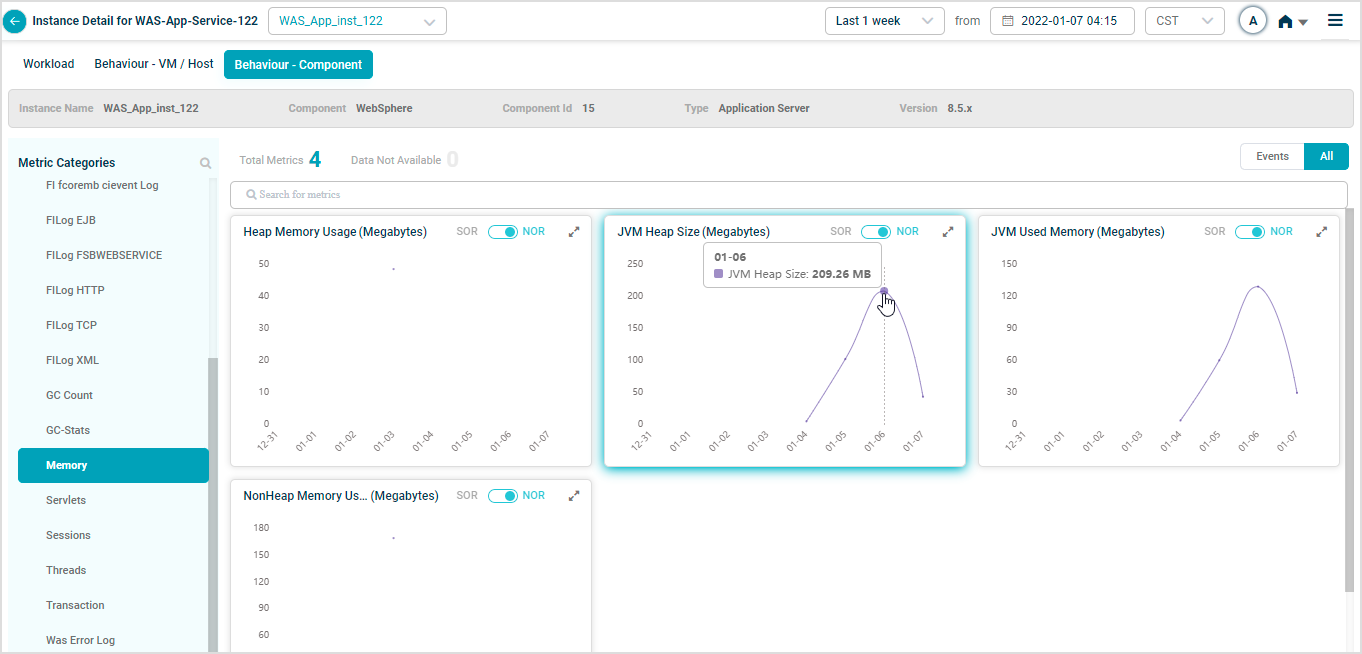Click the Version value 8.5.x
Image resolution: width=1362 pixels, height=654 pixels.
960,108
